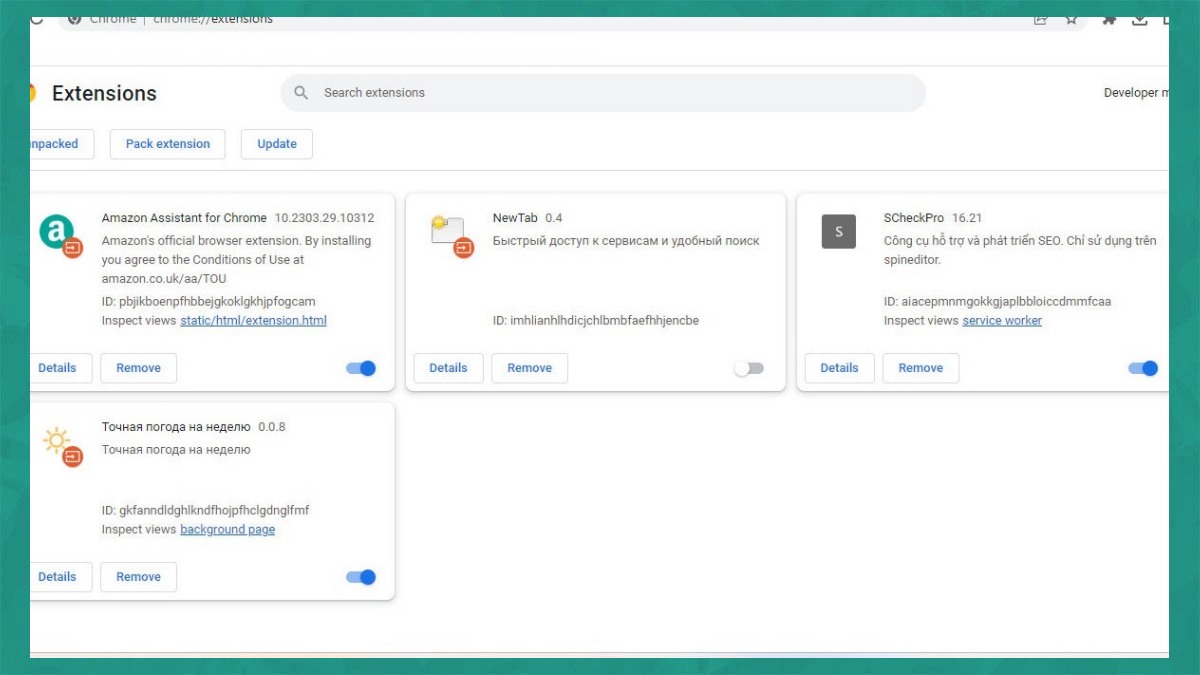Image resolution: width=1200 pixels, height=675 pixels.
Task: Enable the NewTab extension
Action: pyautogui.click(x=749, y=368)
